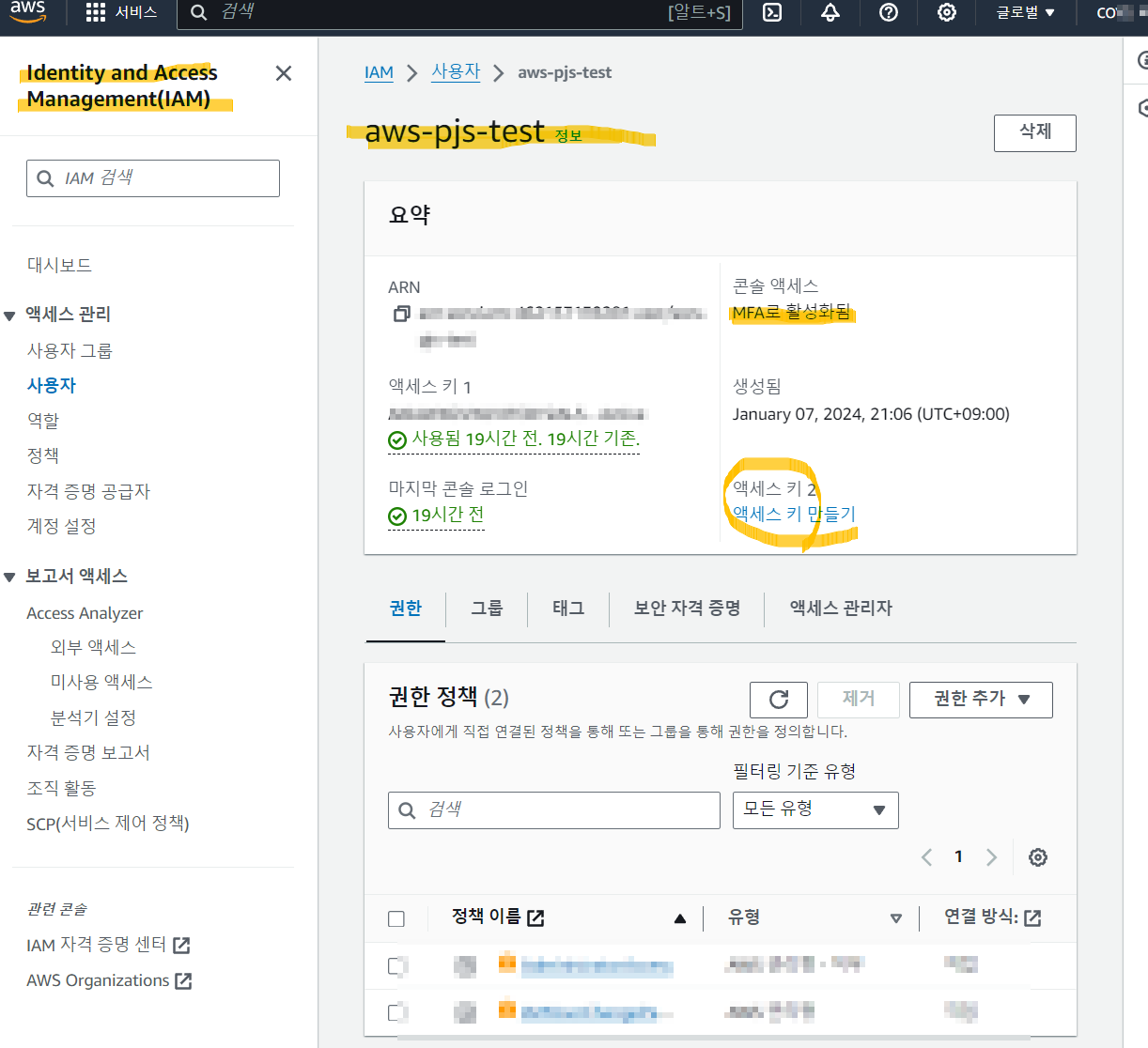
Task: Click the 정보 info link beside username
Action: pyautogui.click(x=568, y=136)
